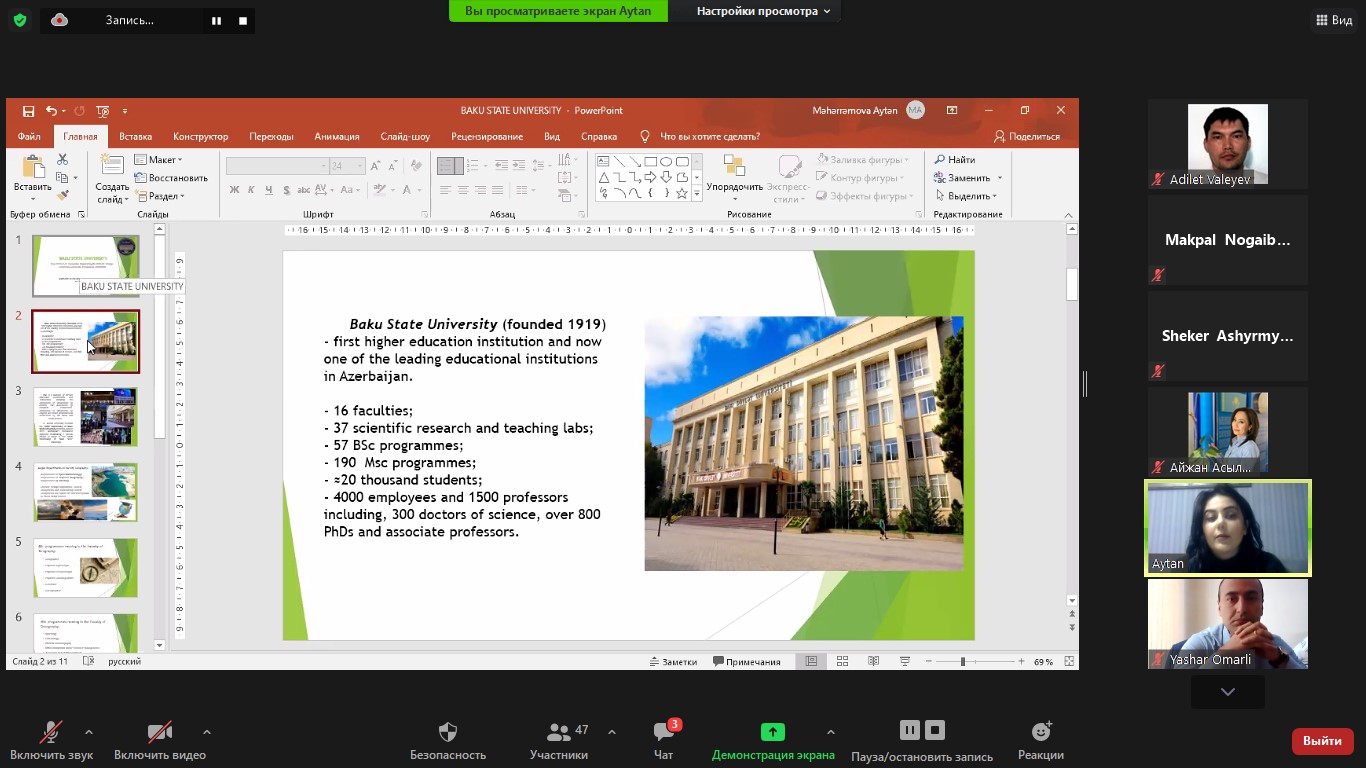This screenshot has height=768, width=1366.
Task: Open the Файл tab
Action: coord(29,137)
